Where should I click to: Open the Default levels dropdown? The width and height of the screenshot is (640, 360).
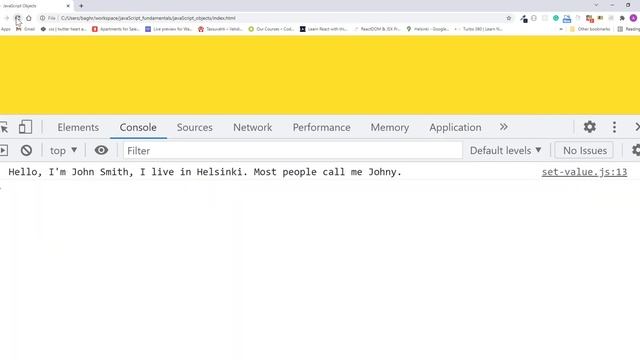[x=505, y=151]
